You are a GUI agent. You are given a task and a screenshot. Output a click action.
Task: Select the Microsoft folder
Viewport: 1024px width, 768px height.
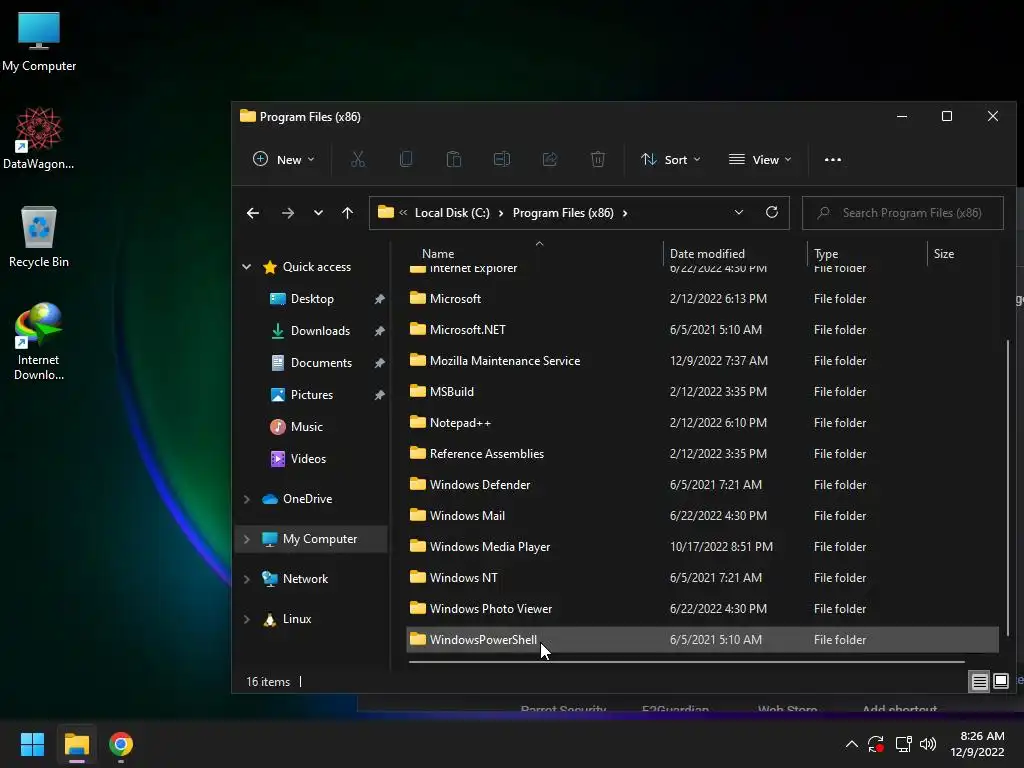point(702,298)
